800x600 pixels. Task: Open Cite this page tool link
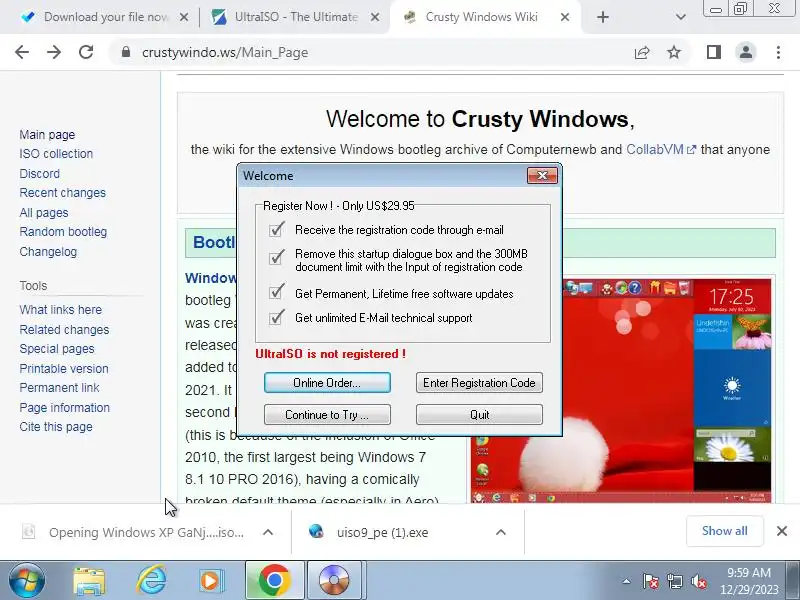(x=56, y=427)
